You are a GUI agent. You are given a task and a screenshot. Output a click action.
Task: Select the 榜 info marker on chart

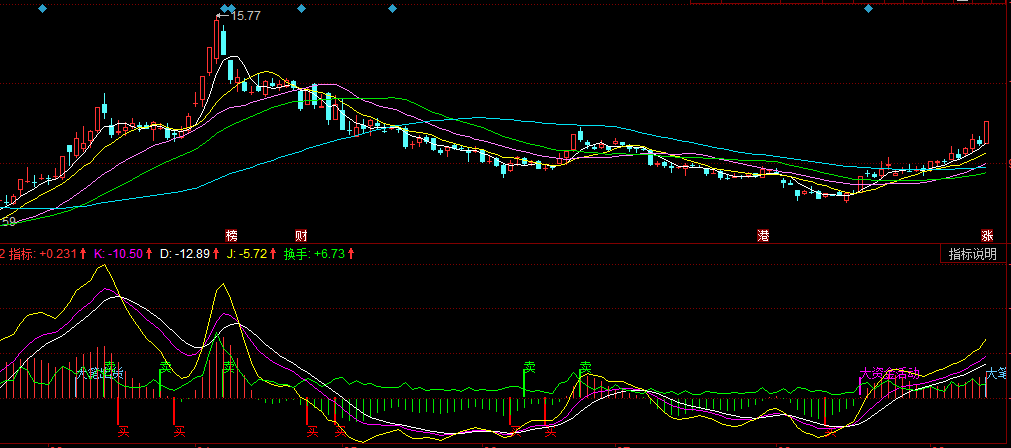pos(232,236)
